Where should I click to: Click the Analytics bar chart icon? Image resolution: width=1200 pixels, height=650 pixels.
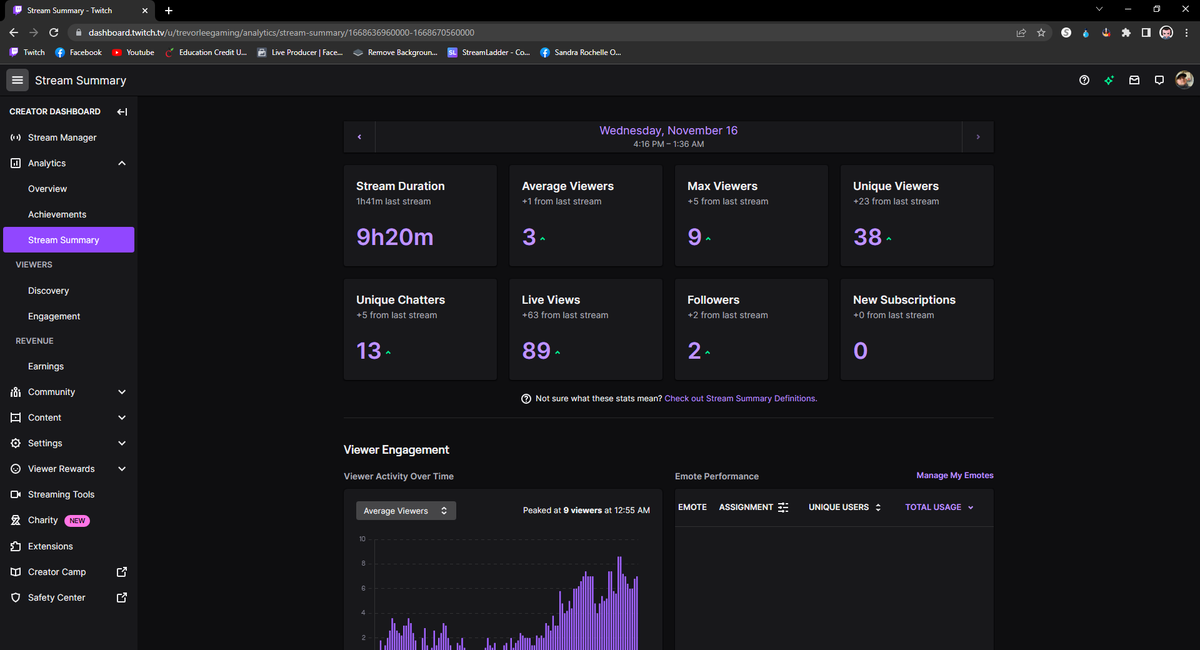[16, 163]
